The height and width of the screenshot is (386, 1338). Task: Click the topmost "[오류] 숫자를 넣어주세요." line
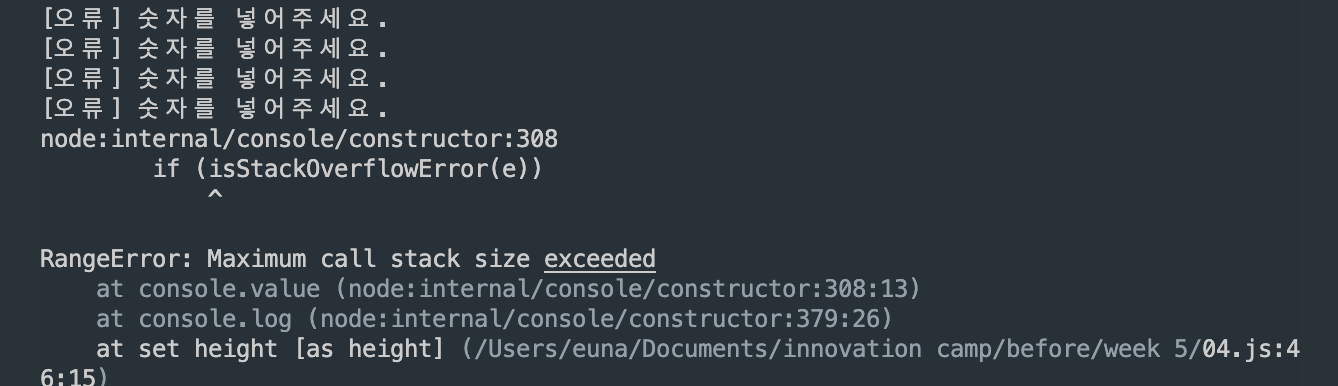click(214, 18)
